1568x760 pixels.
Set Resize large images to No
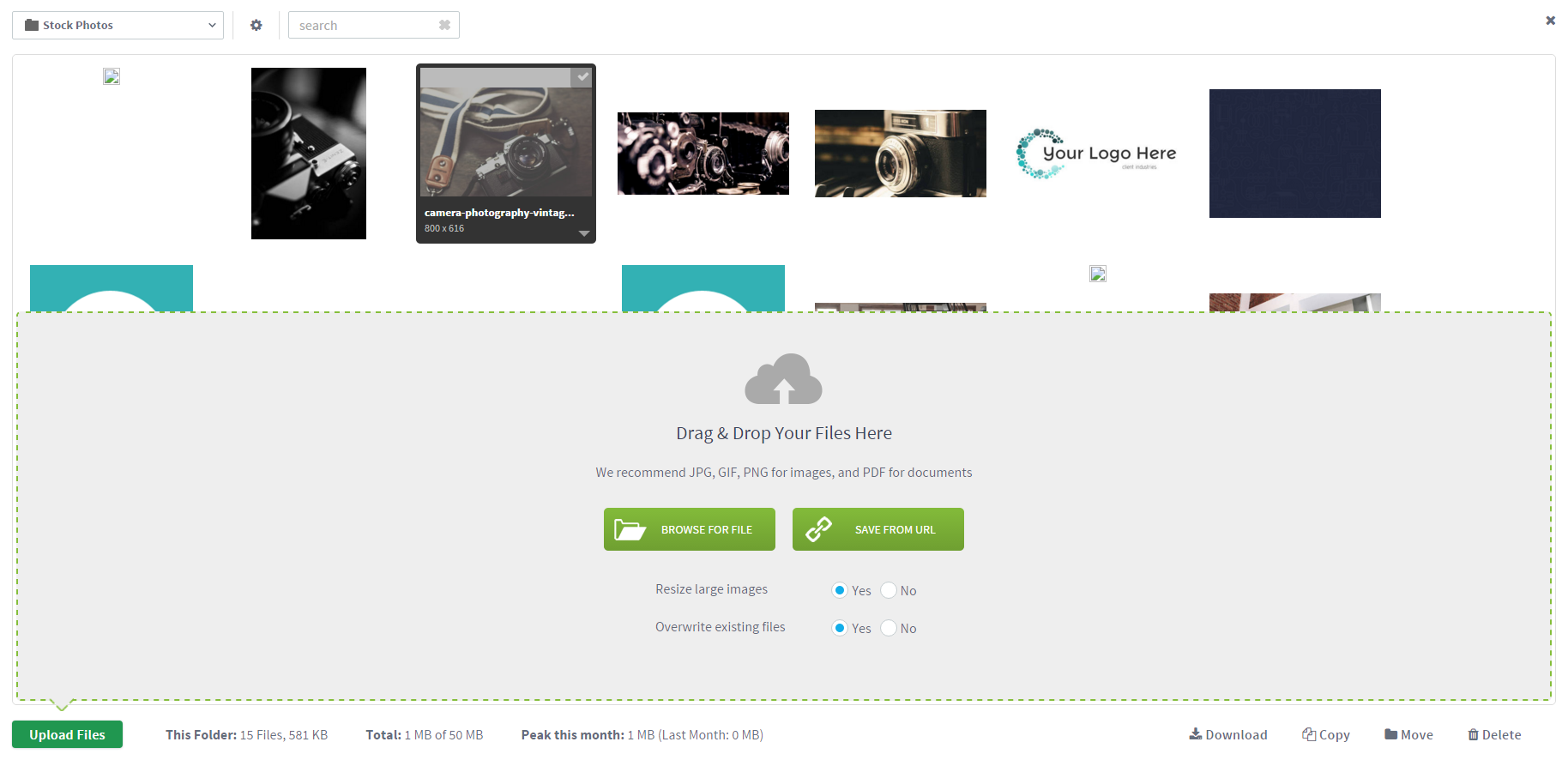(889, 590)
